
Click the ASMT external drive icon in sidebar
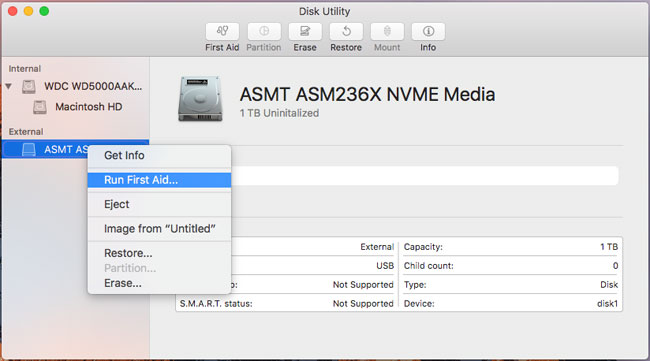point(29,149)
